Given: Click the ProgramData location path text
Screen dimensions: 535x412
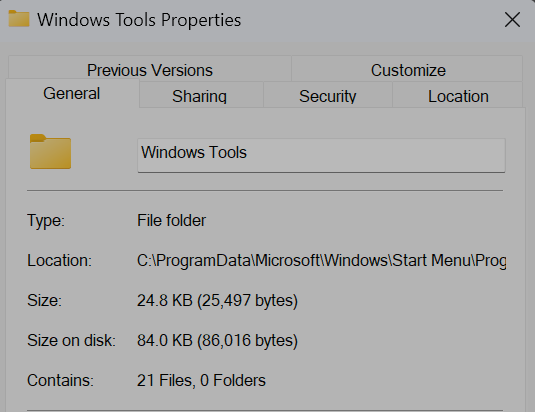Looking at the screenshot, I should tap(321, 261).
